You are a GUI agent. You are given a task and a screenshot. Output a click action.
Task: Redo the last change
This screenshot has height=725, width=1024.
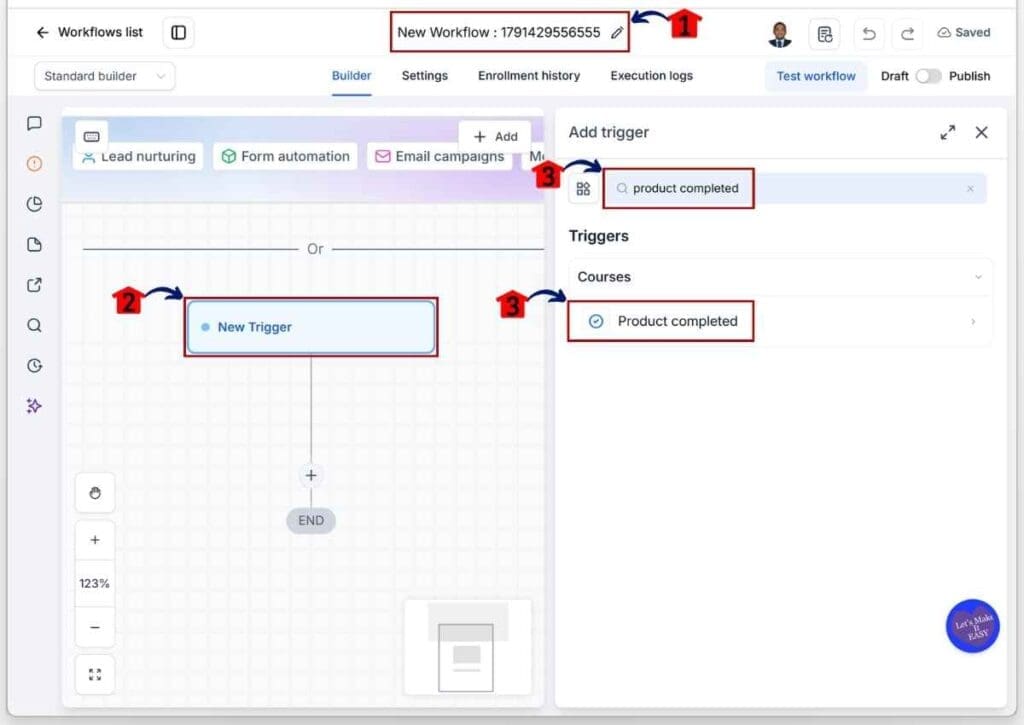907,33
